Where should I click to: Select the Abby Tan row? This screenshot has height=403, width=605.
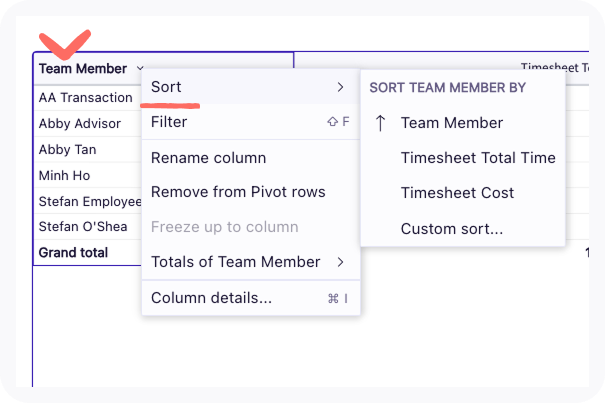68,150
